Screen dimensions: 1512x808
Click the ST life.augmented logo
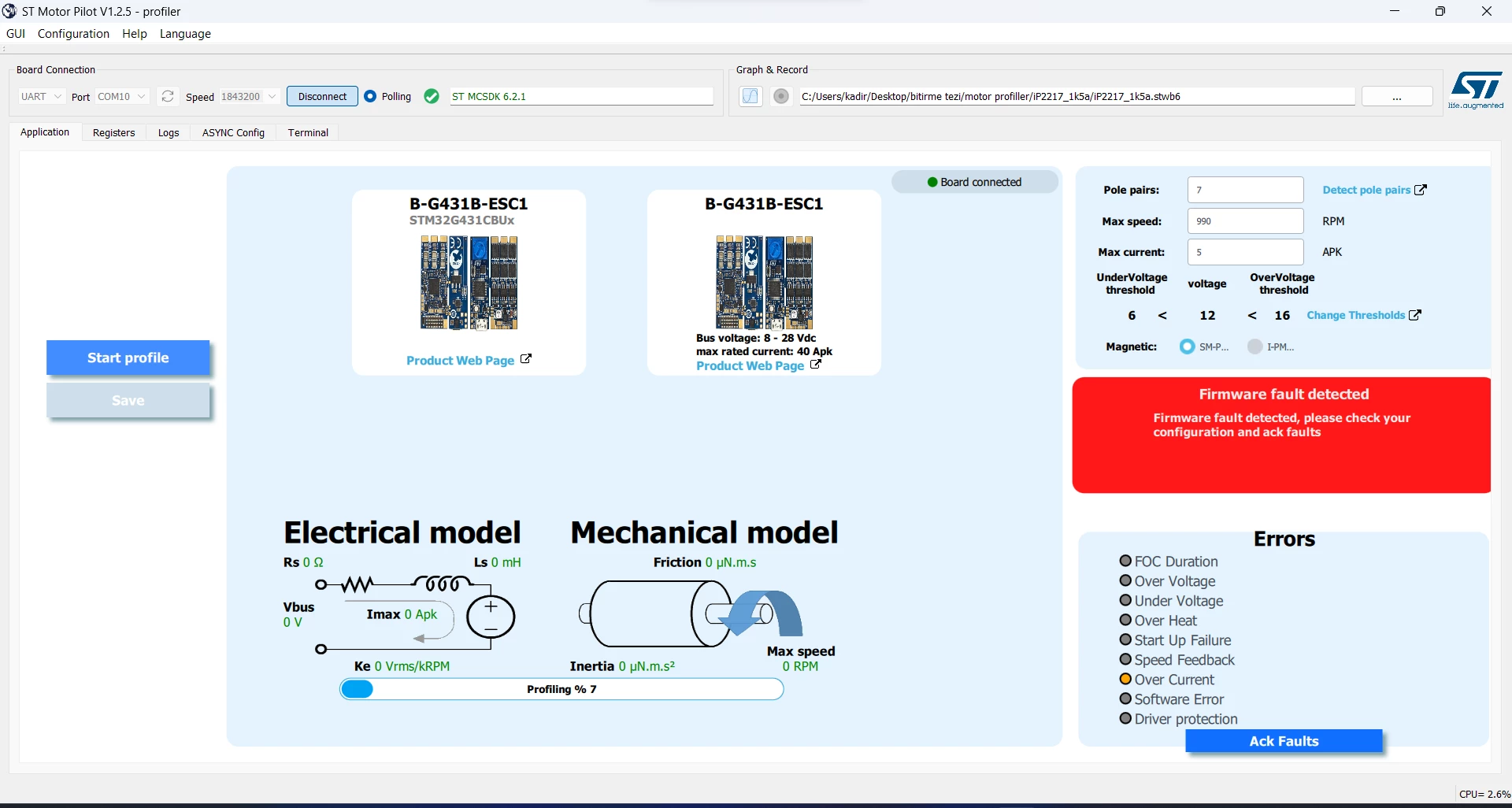coord(1476,91)
